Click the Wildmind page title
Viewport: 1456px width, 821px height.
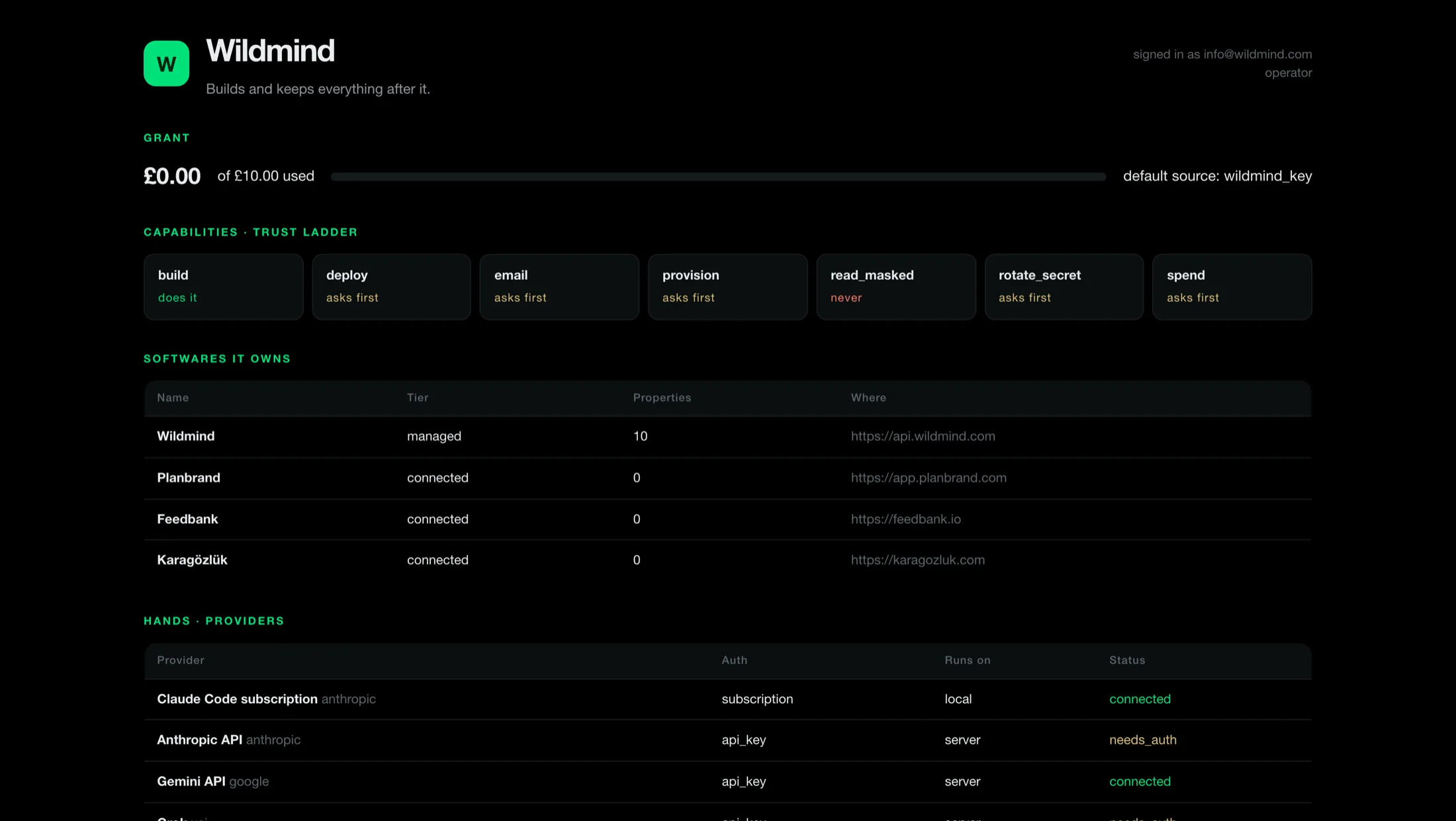270,51
